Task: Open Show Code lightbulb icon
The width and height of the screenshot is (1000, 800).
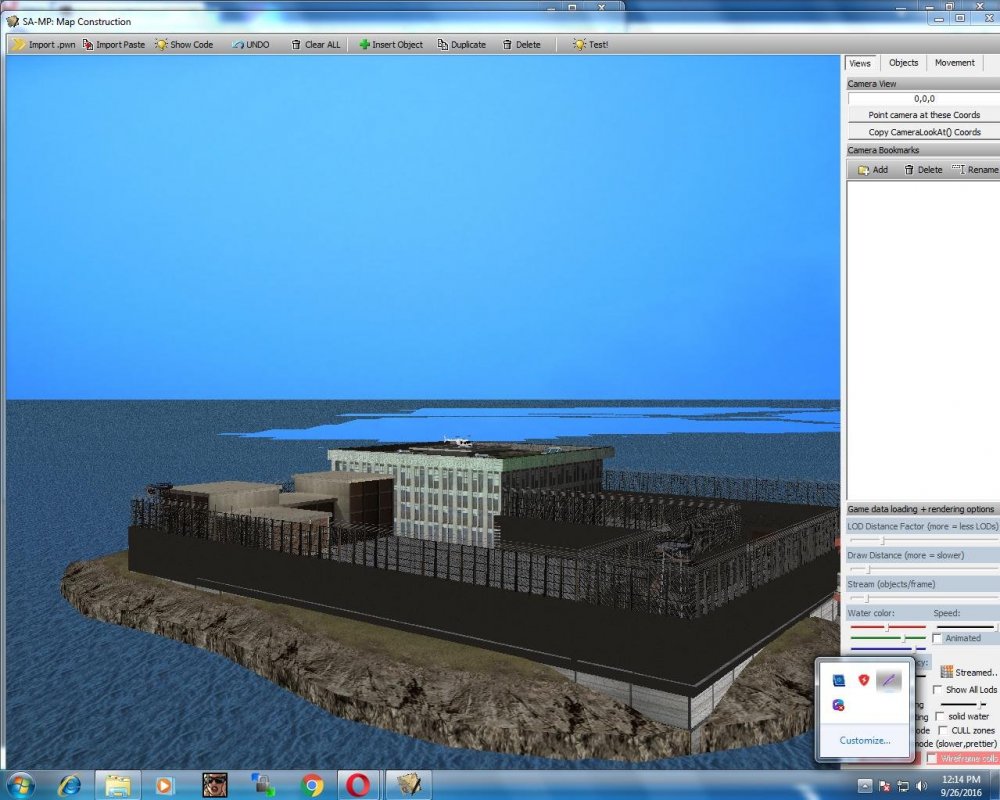Action: click(161, 45)
